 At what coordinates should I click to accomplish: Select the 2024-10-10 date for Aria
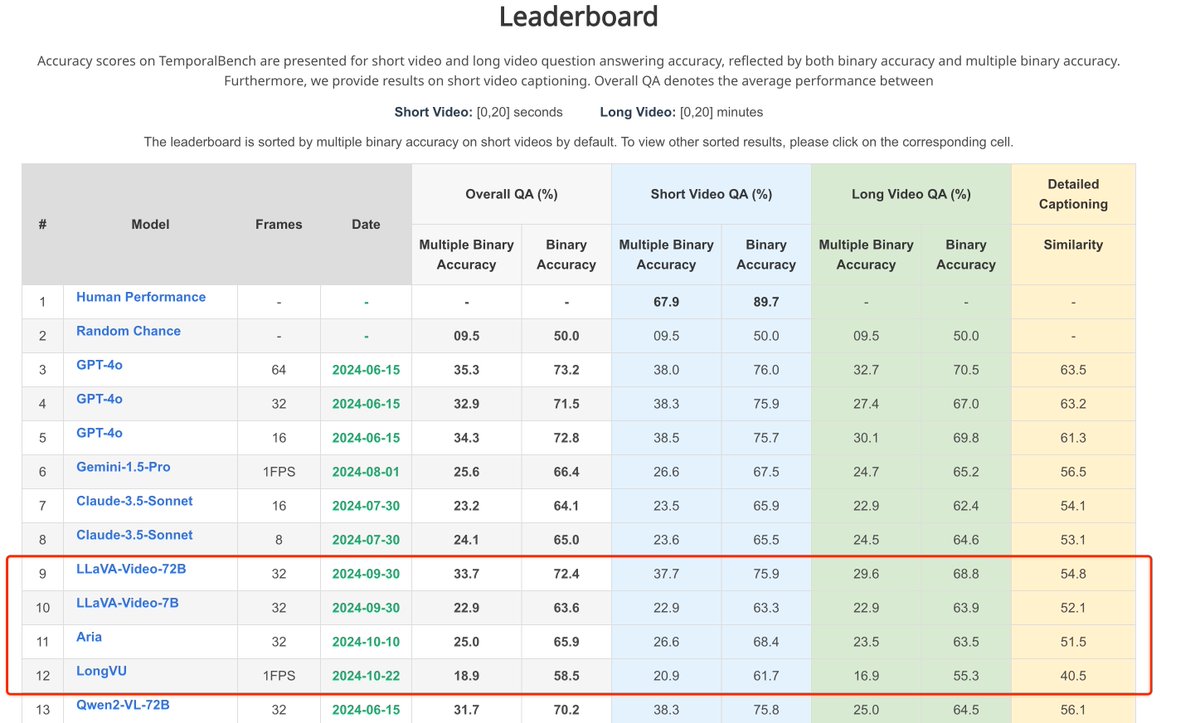coord(366,642)
